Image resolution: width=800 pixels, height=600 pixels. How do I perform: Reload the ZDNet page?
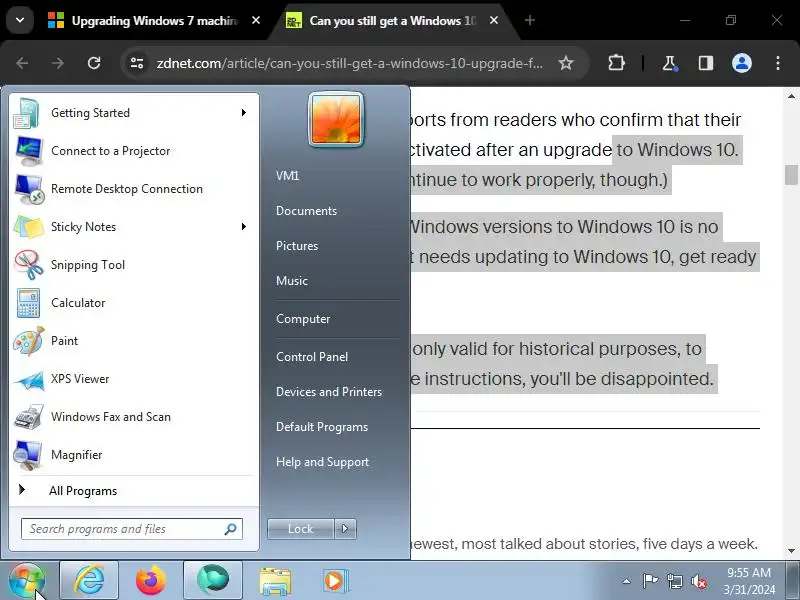pyautogui.click(x=94, y=63)
